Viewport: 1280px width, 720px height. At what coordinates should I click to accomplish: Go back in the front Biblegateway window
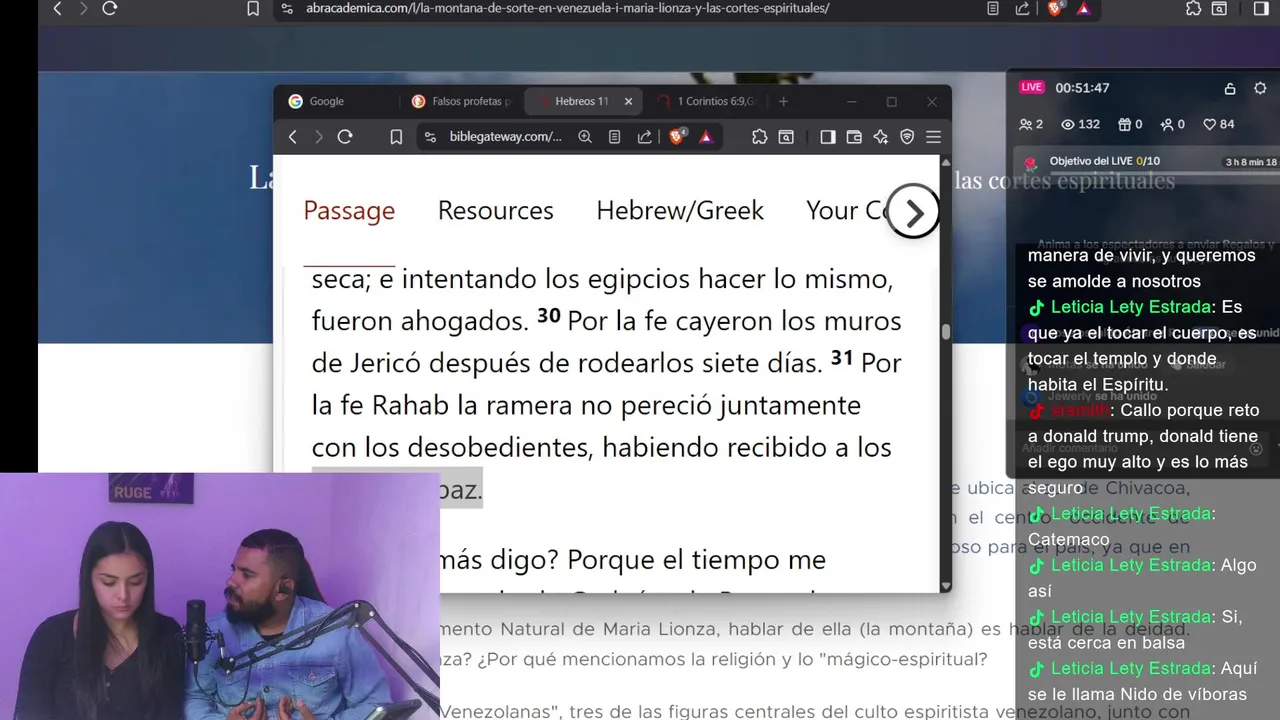pos(293,137)
